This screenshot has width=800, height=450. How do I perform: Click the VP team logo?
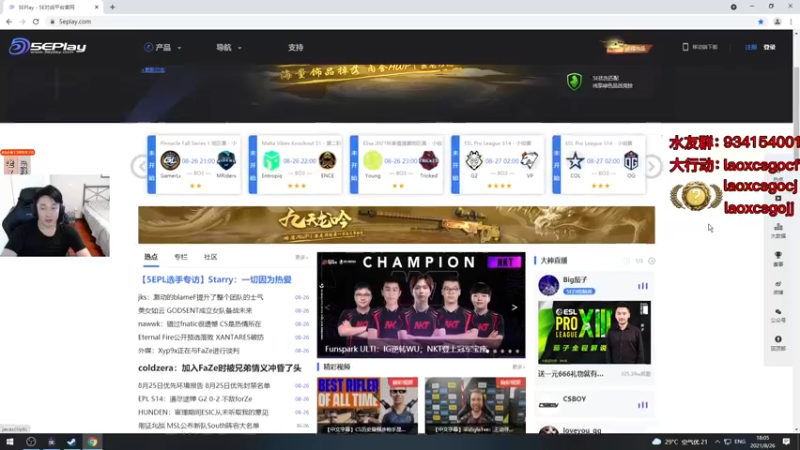pyautogui.click(x=530, y=161)
